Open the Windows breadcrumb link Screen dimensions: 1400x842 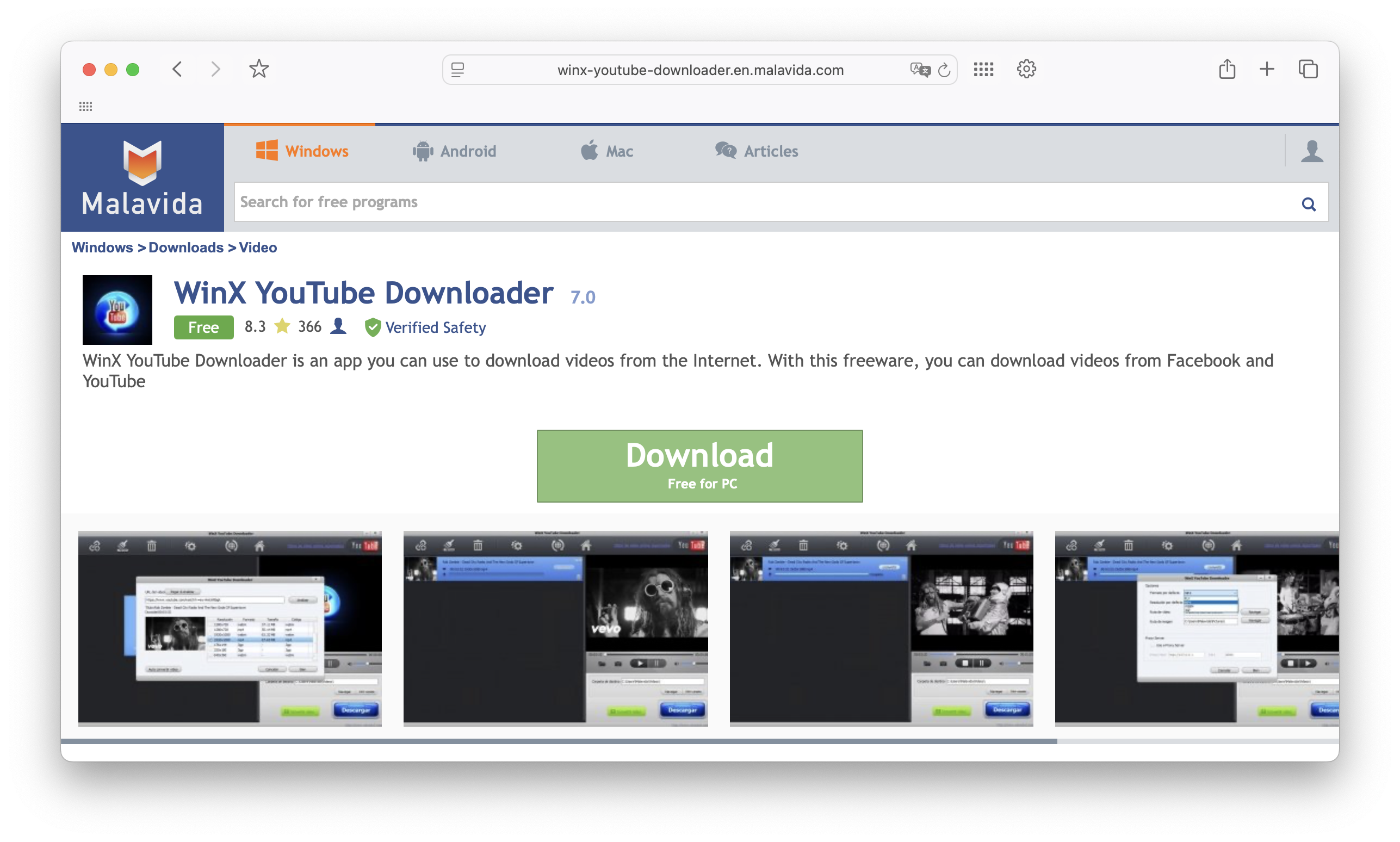[102, 247]
